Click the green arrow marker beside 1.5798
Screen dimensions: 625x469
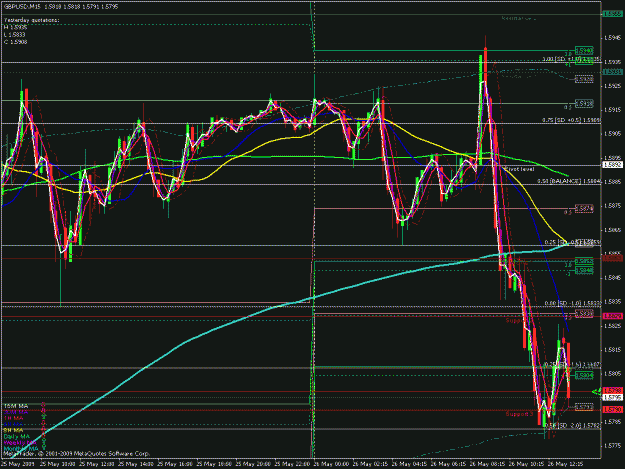click(597, 391)
